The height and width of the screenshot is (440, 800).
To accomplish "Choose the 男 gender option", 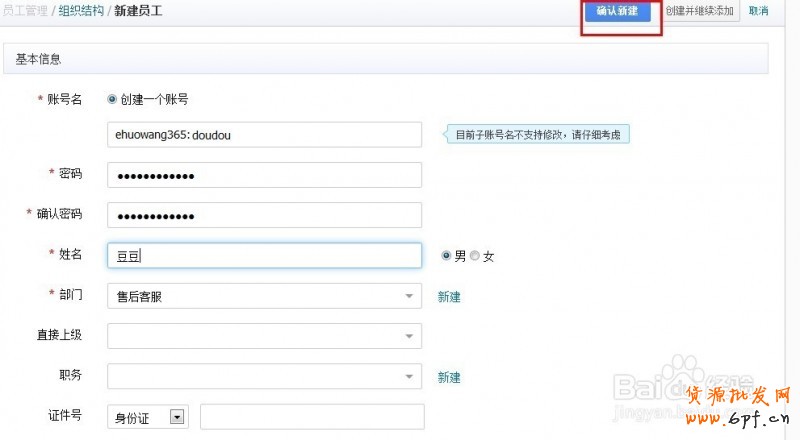I will click(x=446, y=256).
